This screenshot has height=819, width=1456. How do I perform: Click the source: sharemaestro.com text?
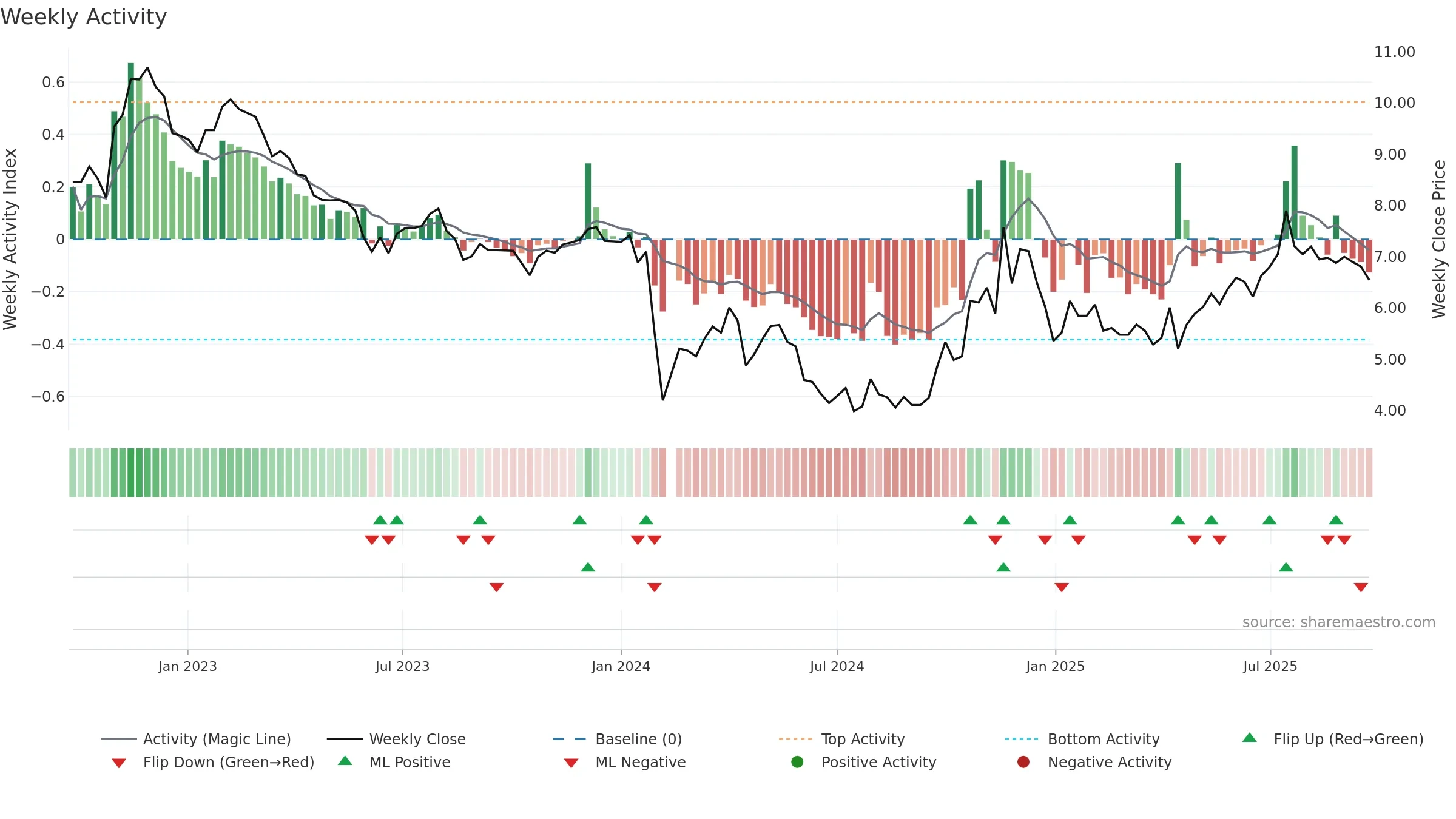pyautogui.click(x=1339, y=622)
